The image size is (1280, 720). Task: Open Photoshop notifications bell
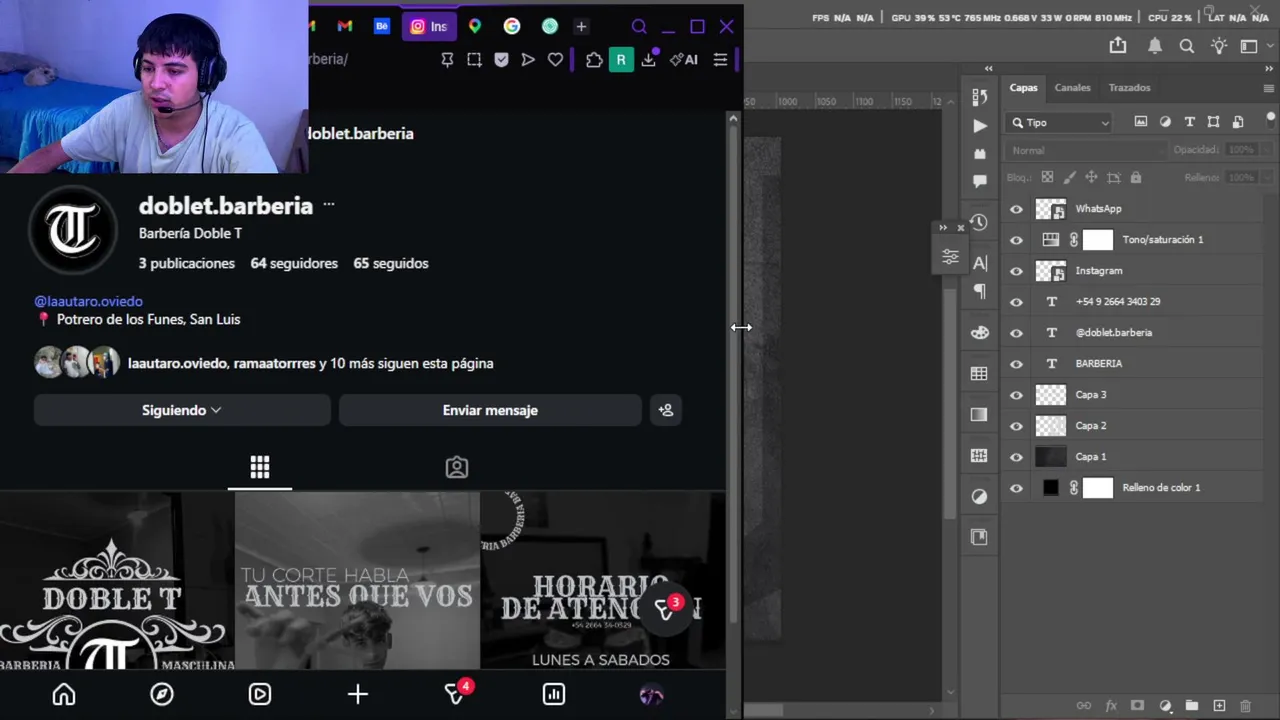(1154, 45)
